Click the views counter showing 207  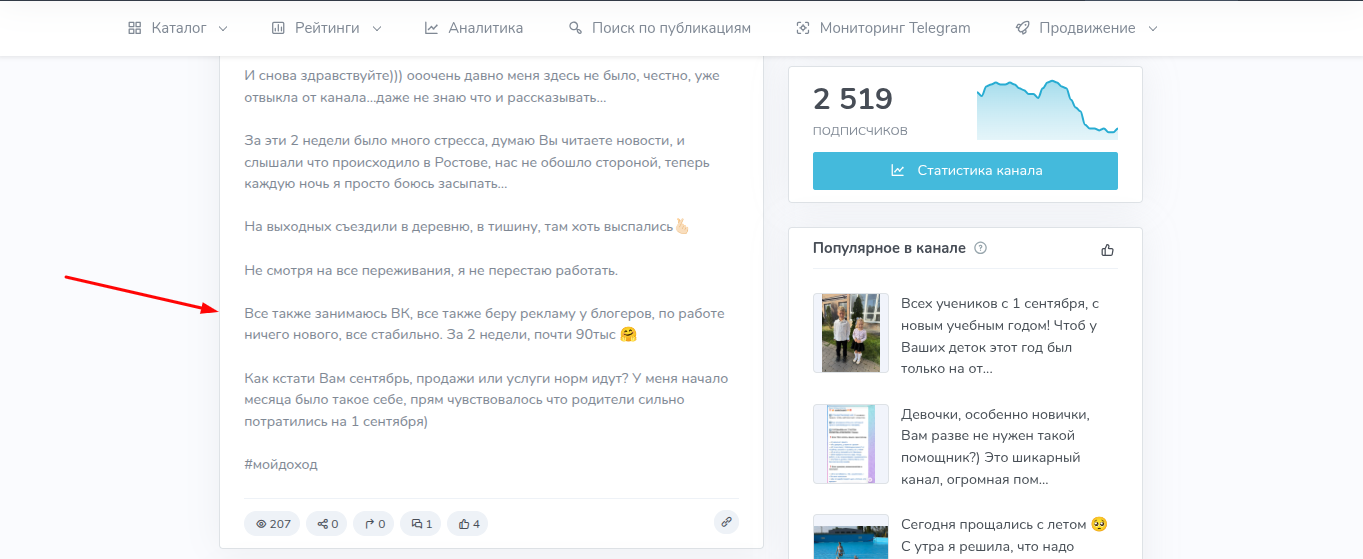[x=272, y=523]
